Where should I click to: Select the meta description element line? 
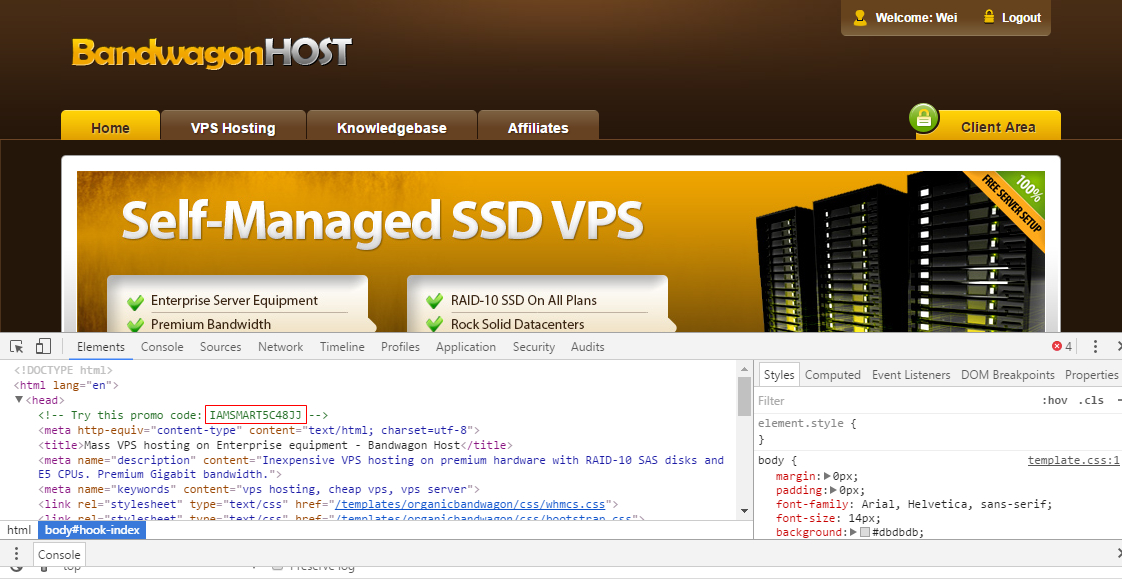381,467
